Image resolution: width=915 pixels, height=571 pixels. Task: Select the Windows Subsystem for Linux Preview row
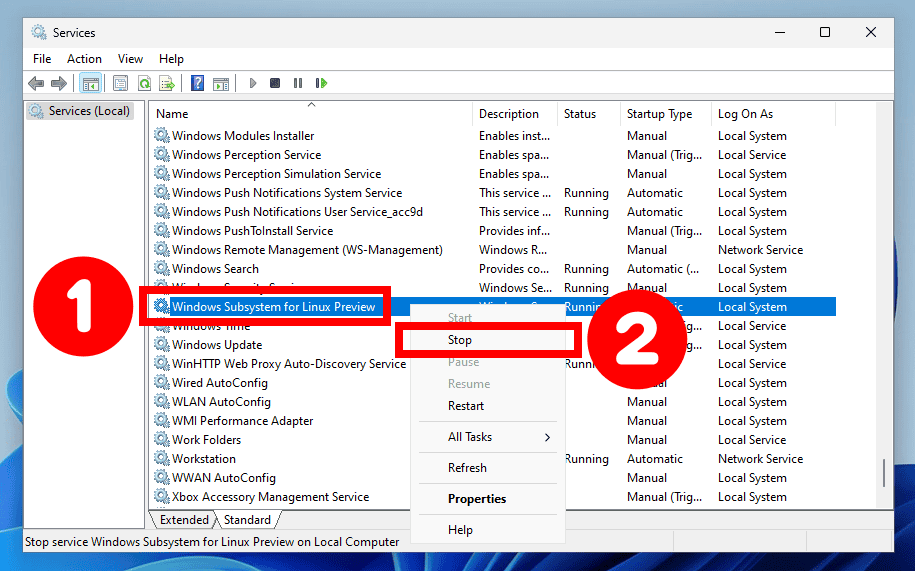(493, 307)
